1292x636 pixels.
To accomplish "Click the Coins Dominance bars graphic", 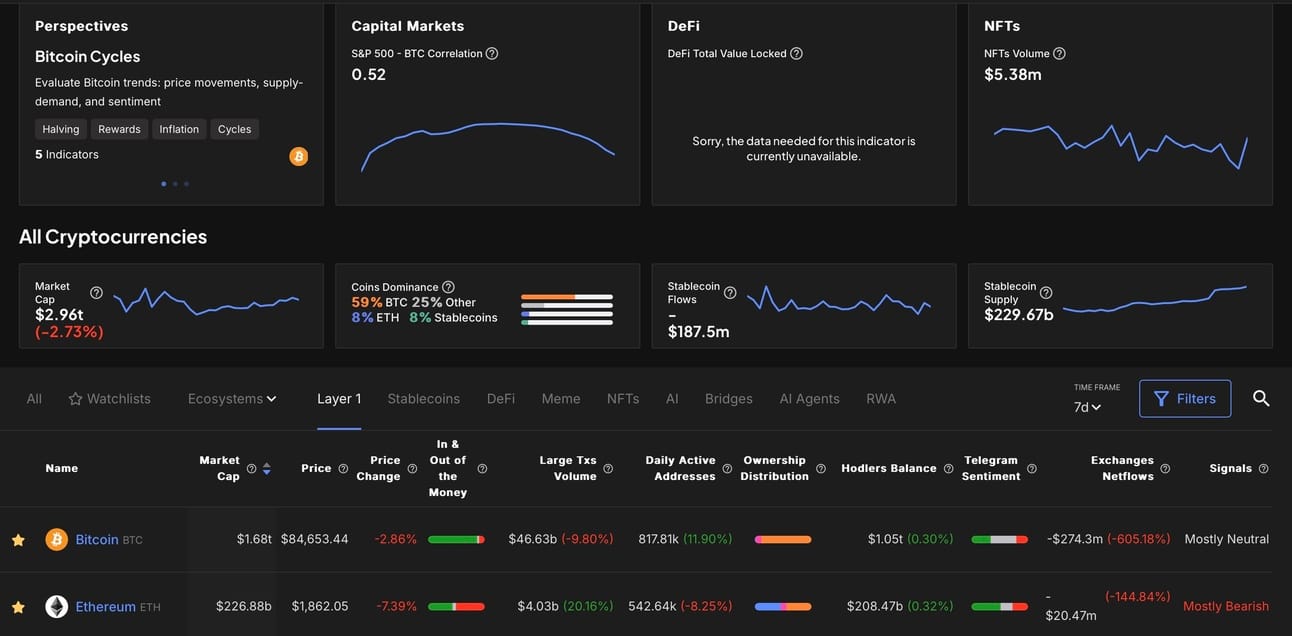I will pos(567,309).
